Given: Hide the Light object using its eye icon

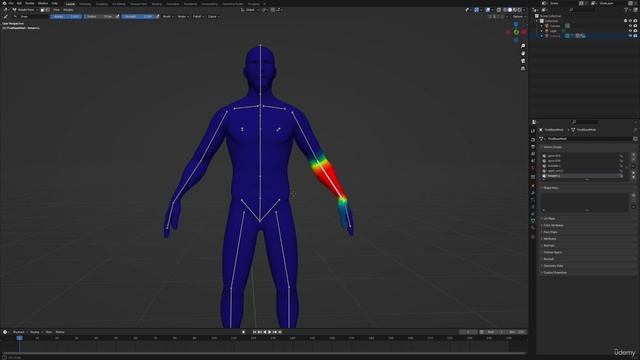Looking at the screenshot, I should [630, 31].
